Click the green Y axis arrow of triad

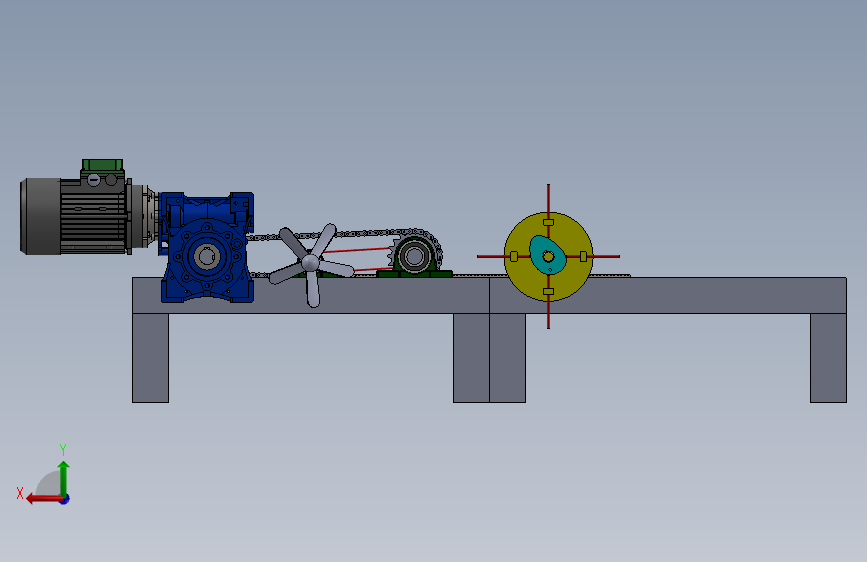coord(64,477)
